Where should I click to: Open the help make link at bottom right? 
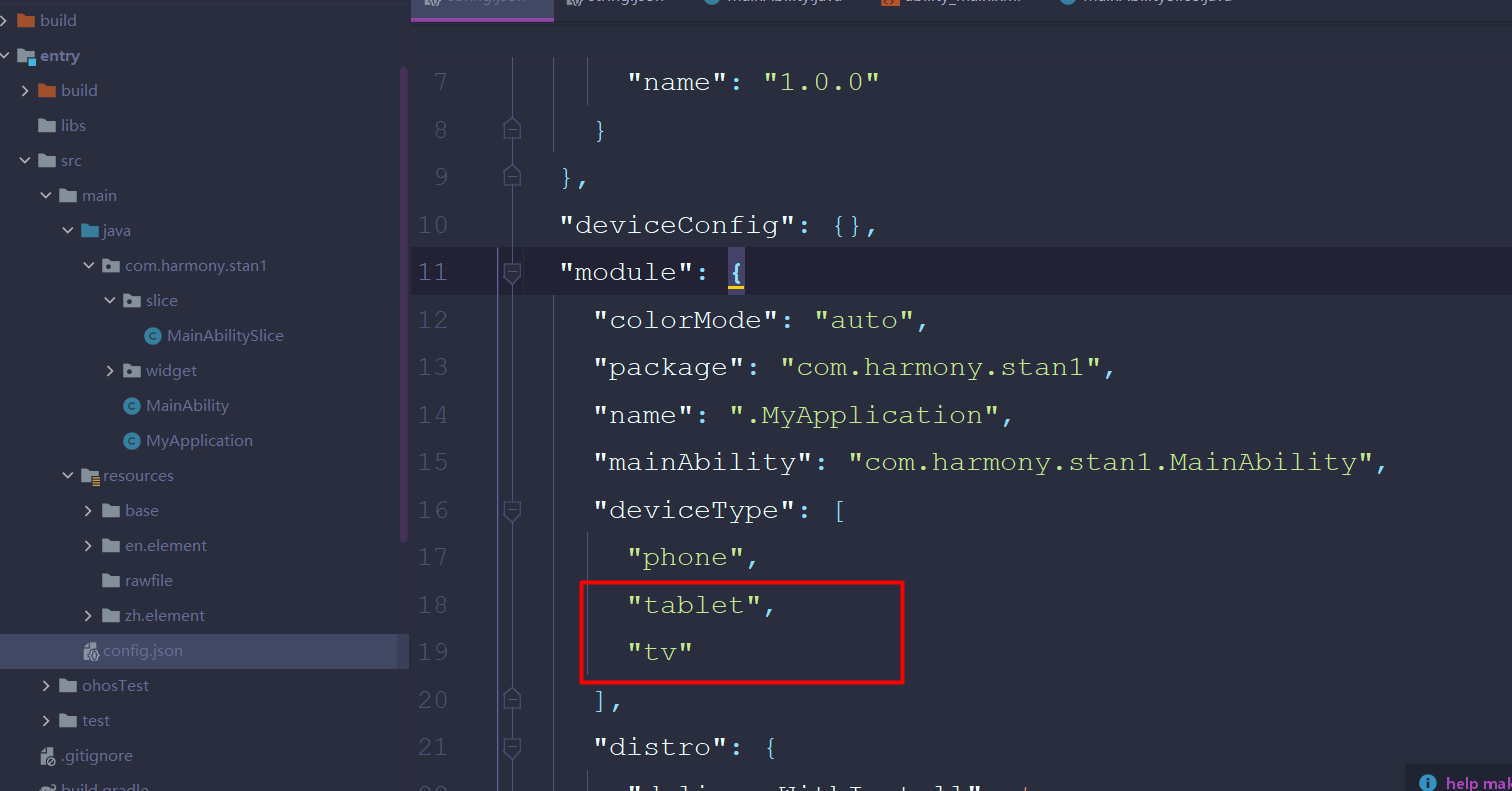point(1478,784)
